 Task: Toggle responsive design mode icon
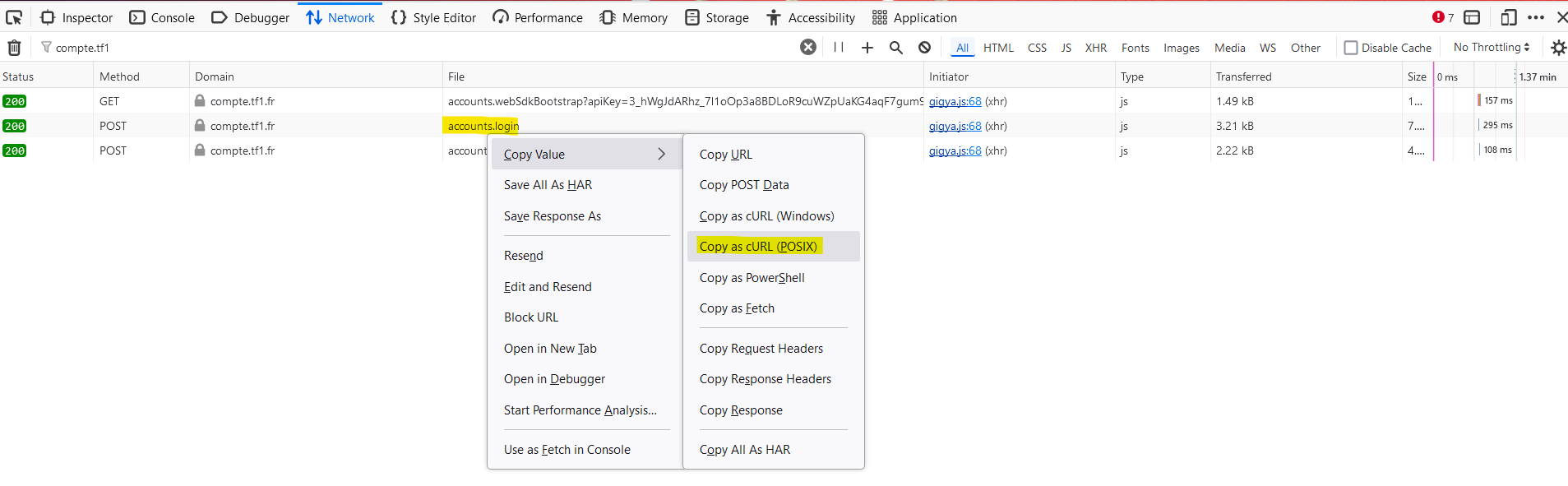1508,17
